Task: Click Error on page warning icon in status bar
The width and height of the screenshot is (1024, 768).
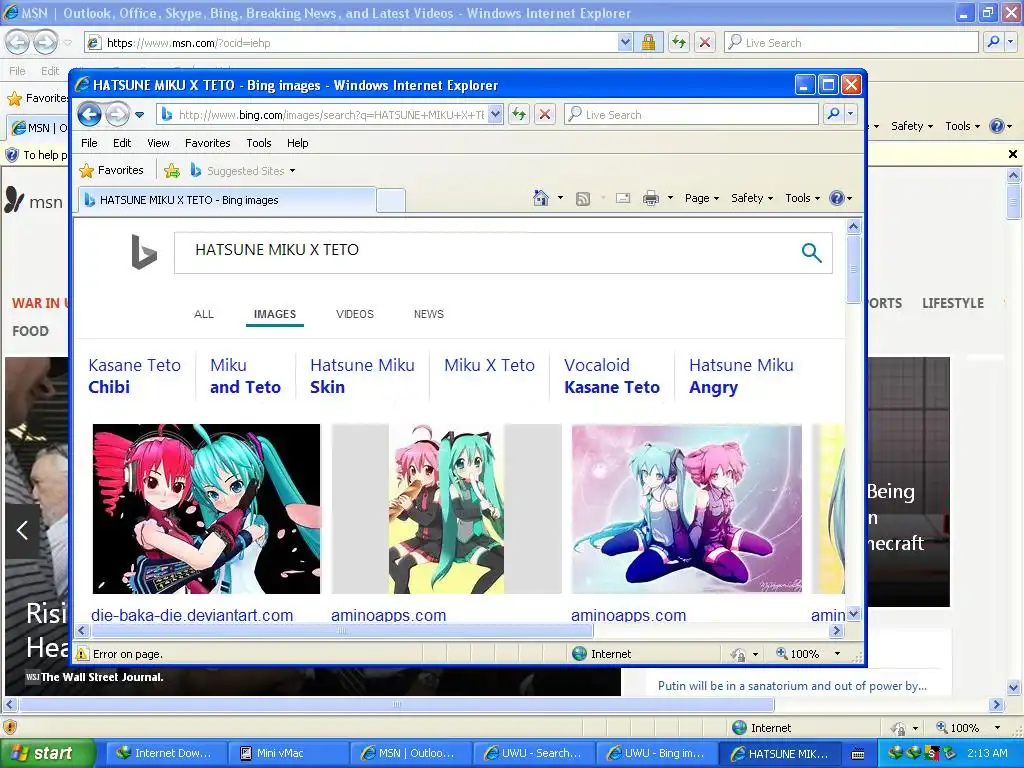Action: coord(82,654)
